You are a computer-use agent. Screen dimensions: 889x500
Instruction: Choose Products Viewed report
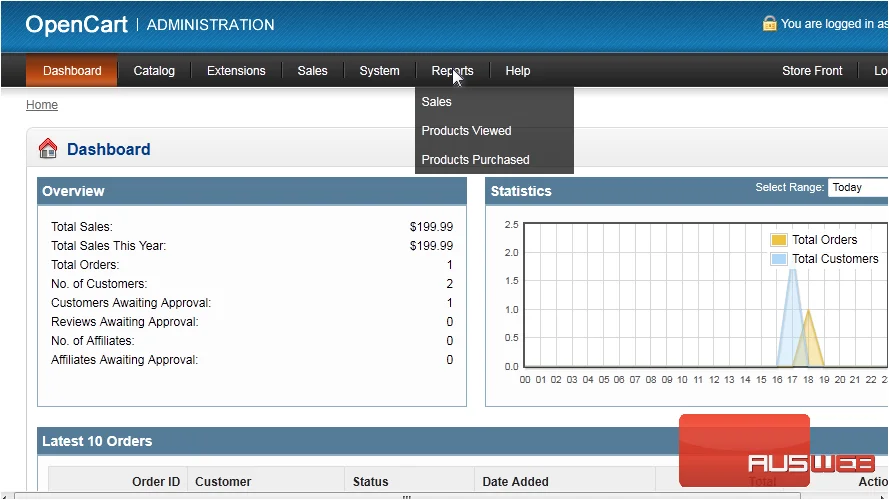pyautogui.click(x=466, y=131)
